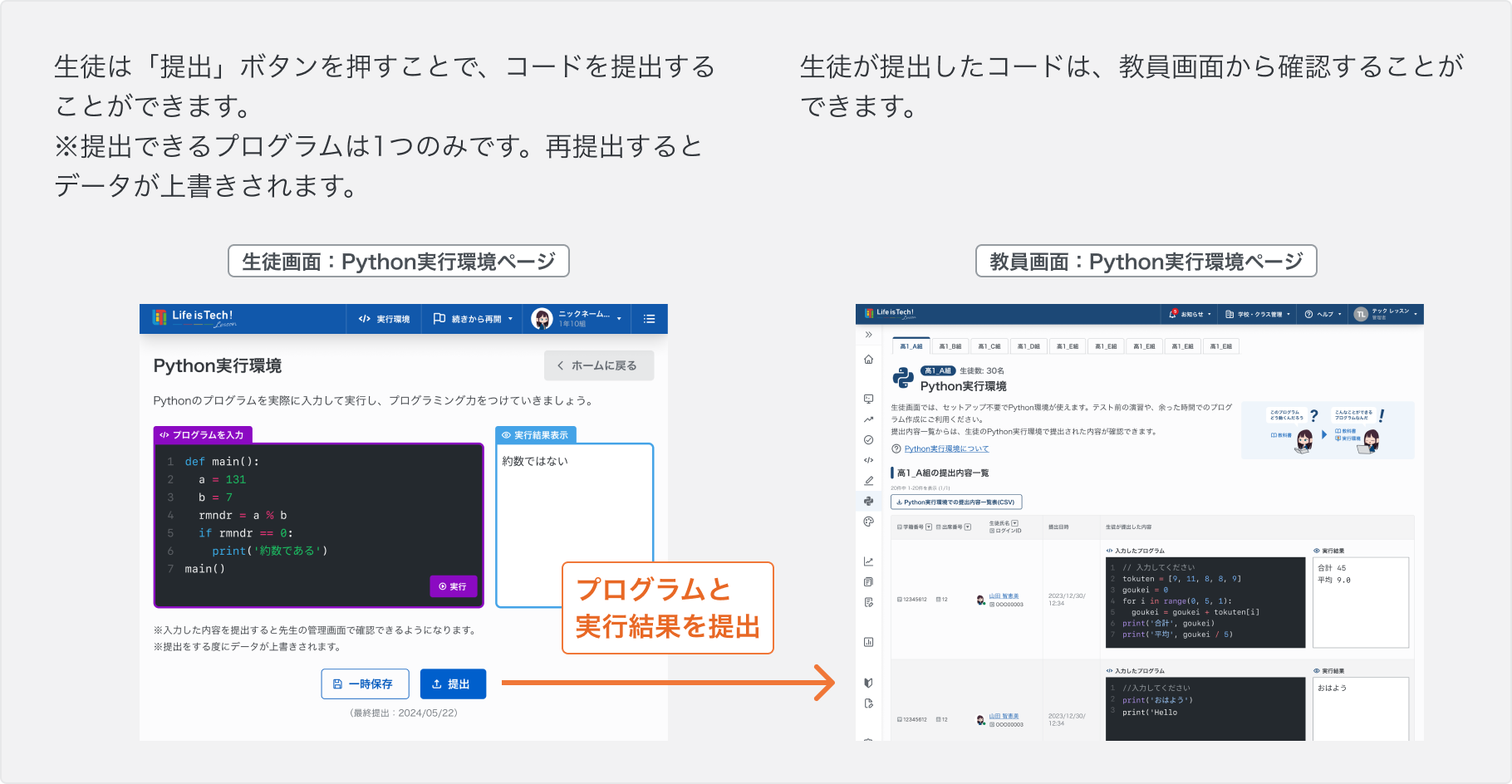Click trending arrow icon in teacher sidebar

coord(868,419)
